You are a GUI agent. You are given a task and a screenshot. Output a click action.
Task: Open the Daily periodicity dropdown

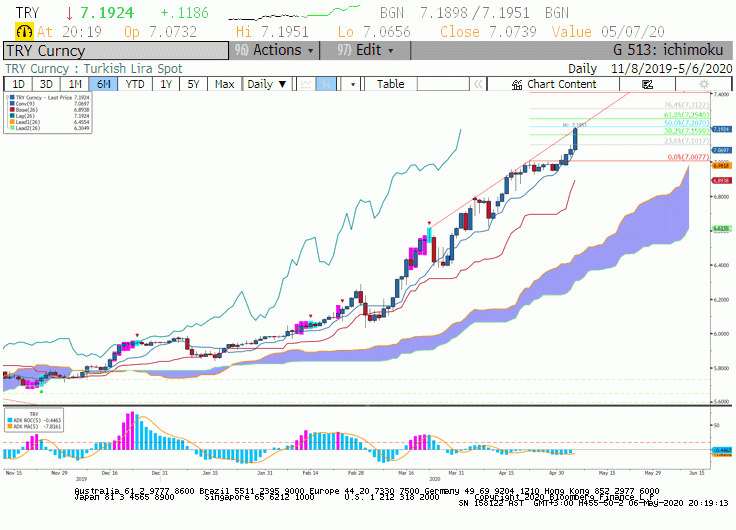click(267, 84)
